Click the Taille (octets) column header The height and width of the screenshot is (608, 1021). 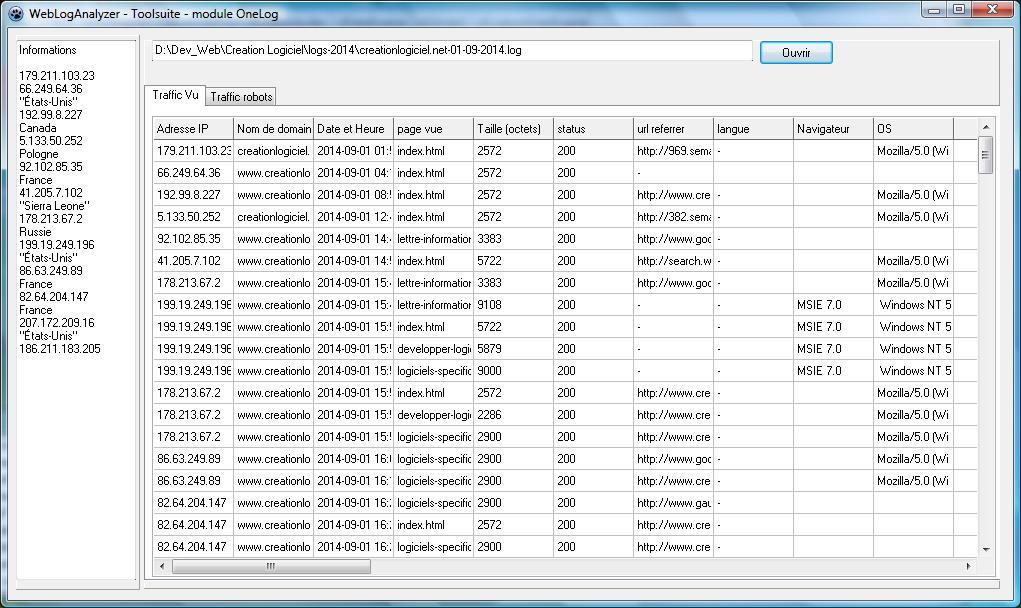(511, 128)
